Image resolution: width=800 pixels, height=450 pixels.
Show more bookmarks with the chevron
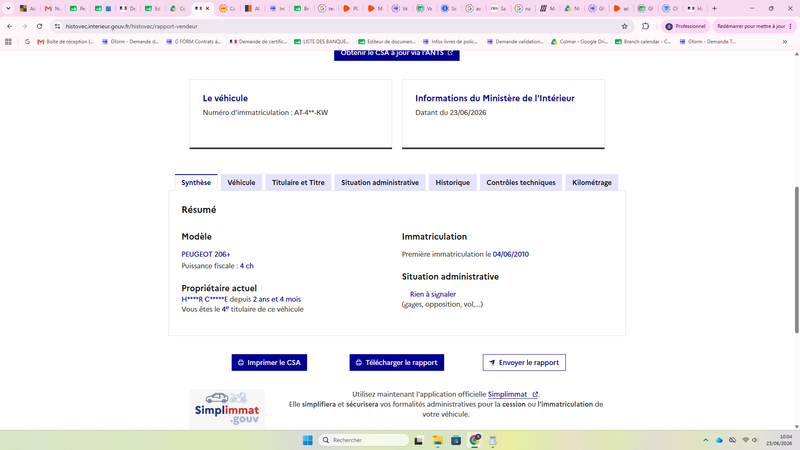tap(785, 42)
